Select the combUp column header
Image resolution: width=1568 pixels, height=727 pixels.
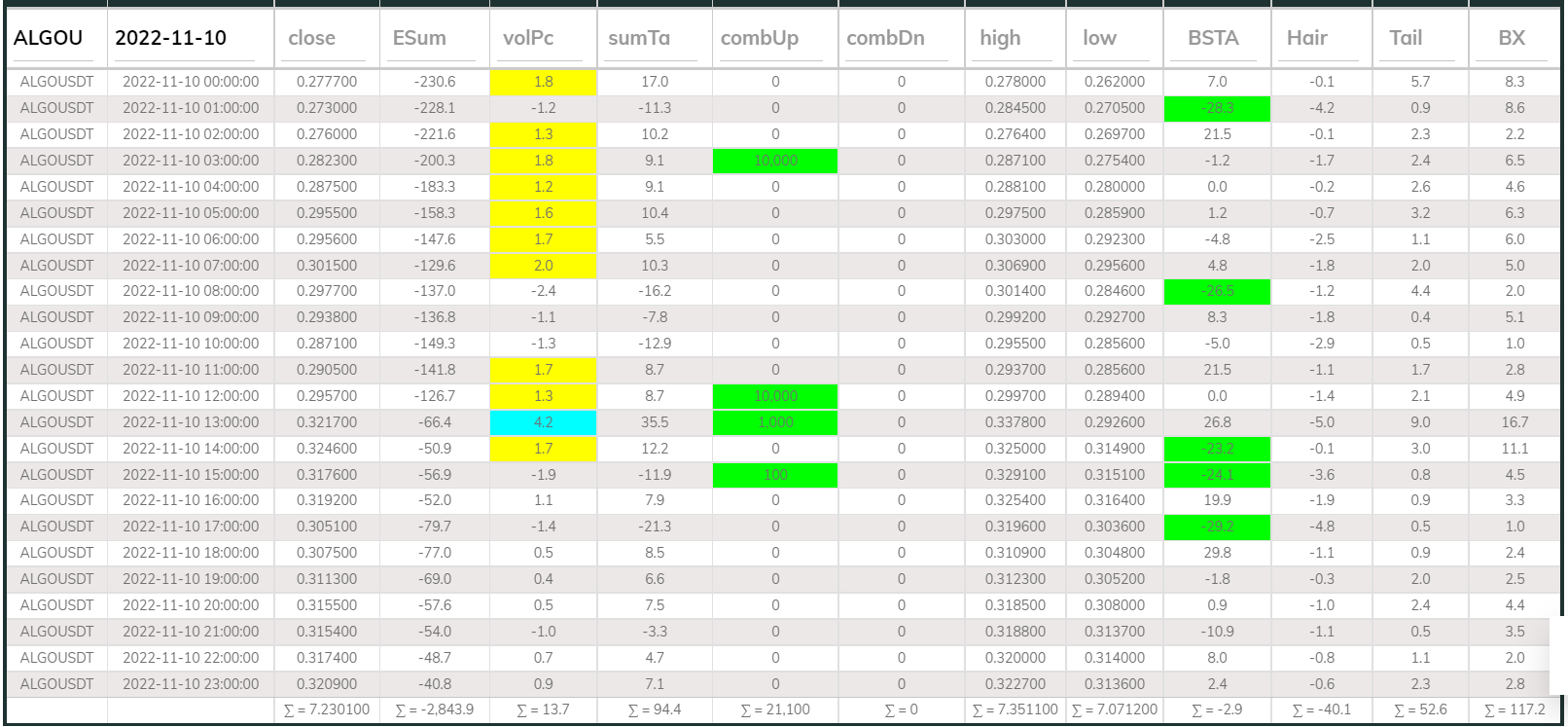coord(760,38)
